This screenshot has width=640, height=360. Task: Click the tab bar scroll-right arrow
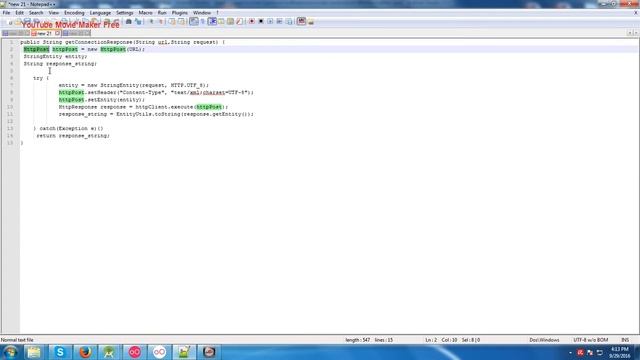(636, 33)
